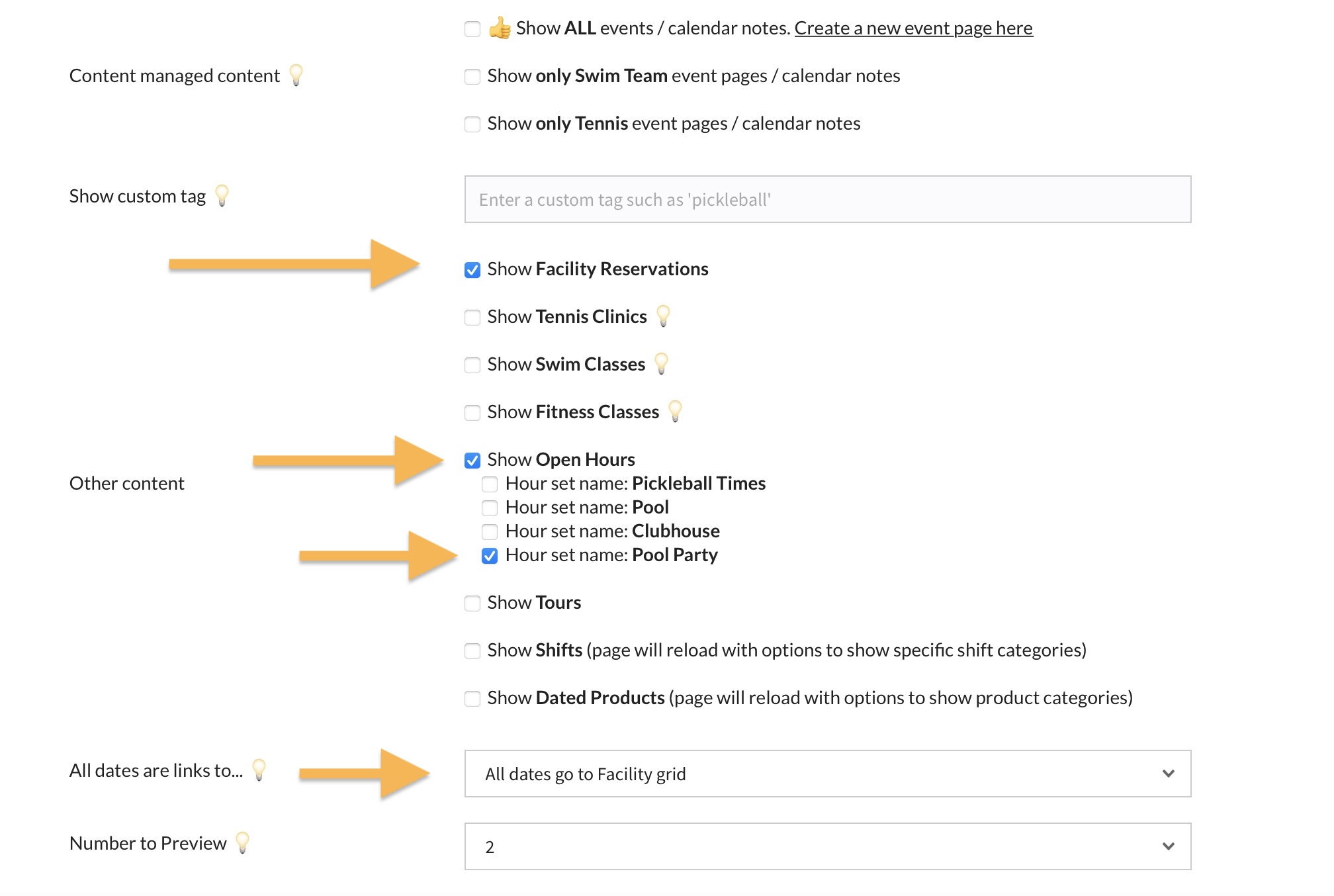
Task: Click the lightbulb icon beside Tennis Clinics
Action: (x=663, y=316)
